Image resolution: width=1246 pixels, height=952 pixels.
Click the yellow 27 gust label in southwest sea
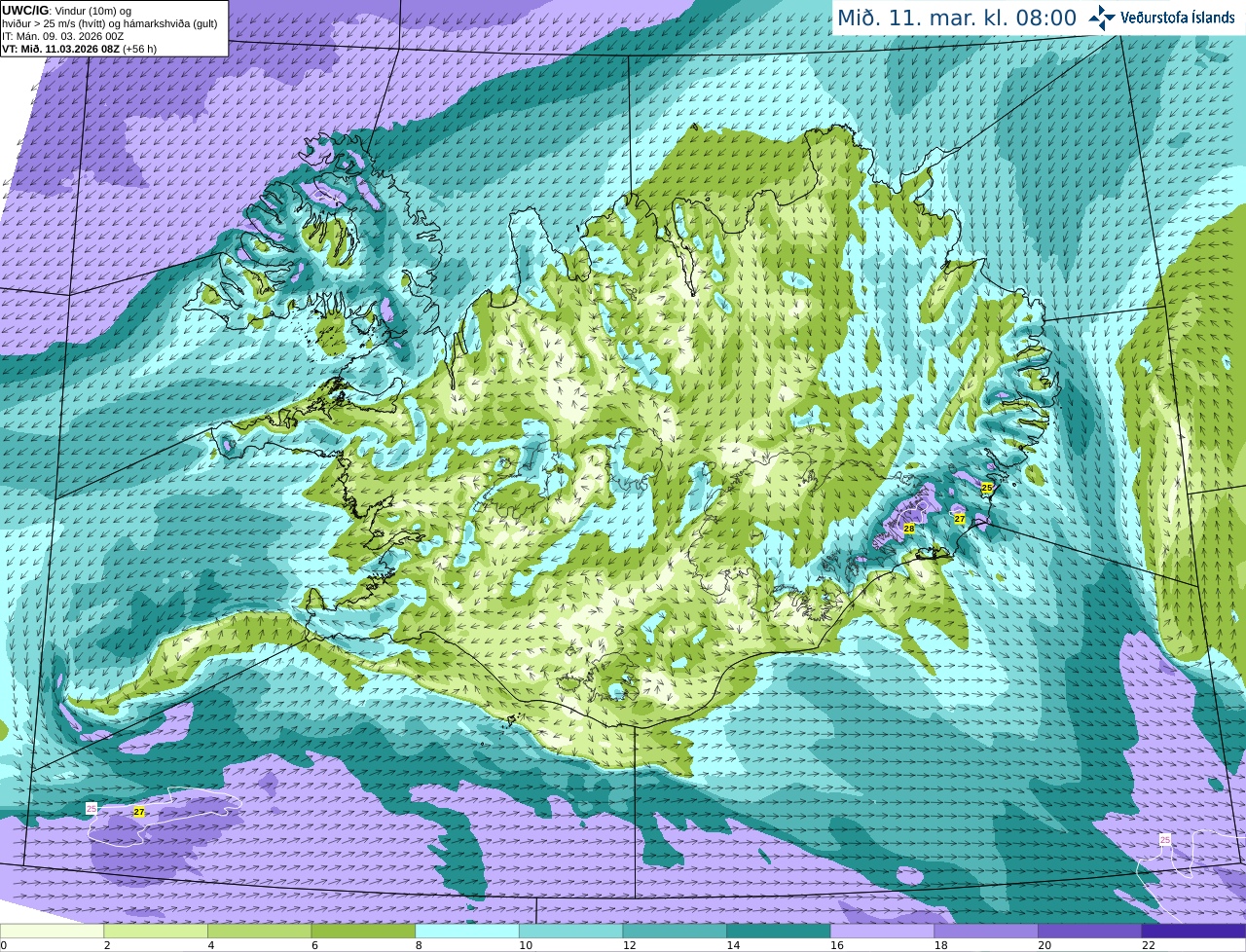(139, 811)
